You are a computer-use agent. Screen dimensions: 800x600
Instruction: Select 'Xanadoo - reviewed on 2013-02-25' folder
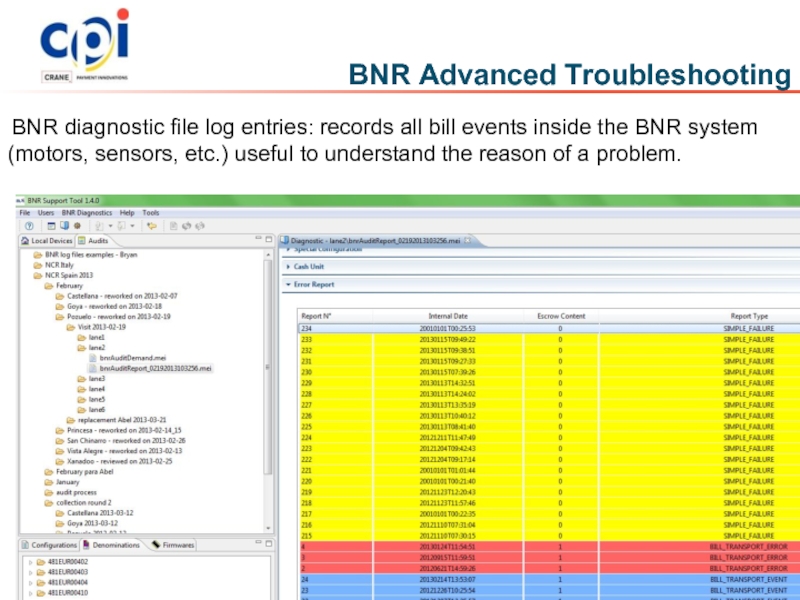tap(114, 461)
